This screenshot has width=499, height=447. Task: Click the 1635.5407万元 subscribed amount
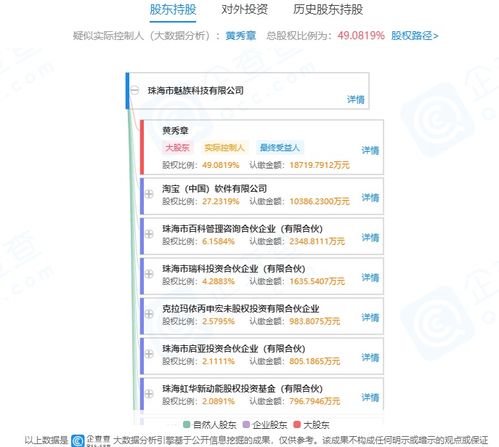317,281
